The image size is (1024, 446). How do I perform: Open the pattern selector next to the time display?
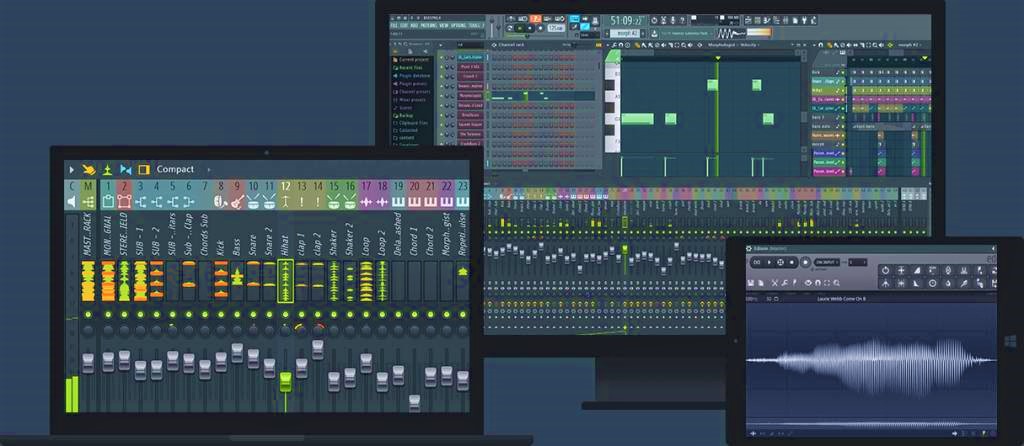click(626, 33)
